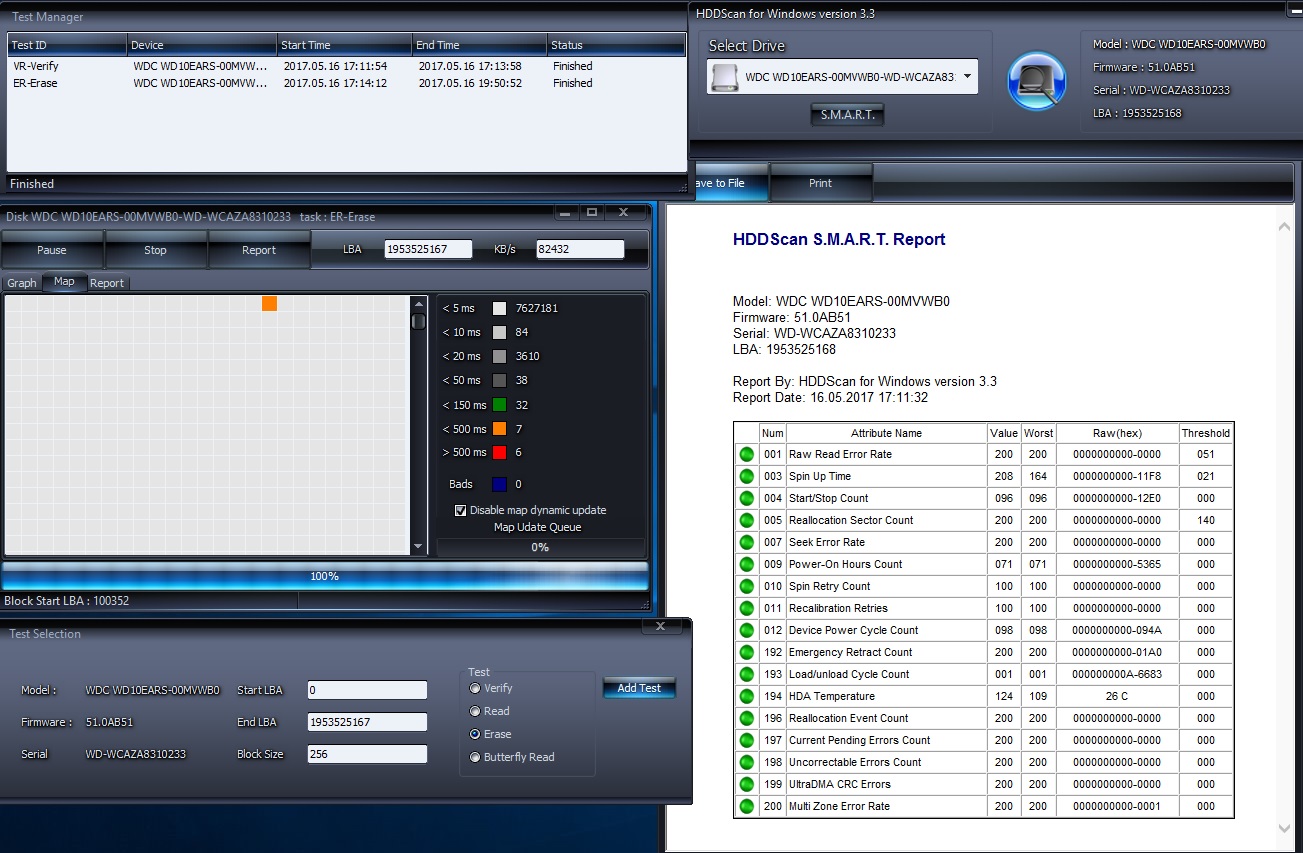The image size is (1303, 853).
Task: Switch to the Graph tab
Action: (22, 283)
